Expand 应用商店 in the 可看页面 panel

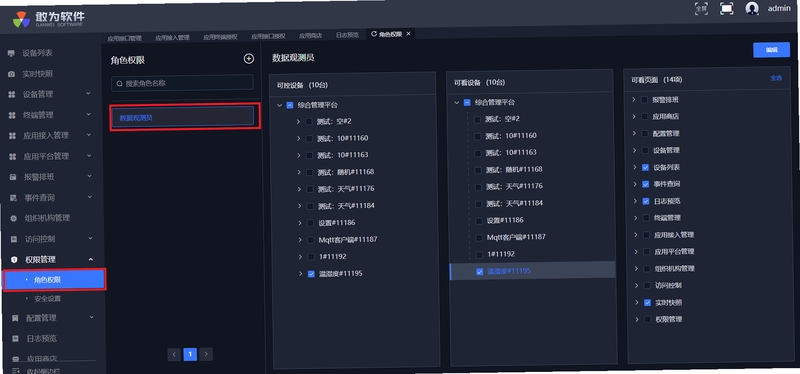[634, 116]
